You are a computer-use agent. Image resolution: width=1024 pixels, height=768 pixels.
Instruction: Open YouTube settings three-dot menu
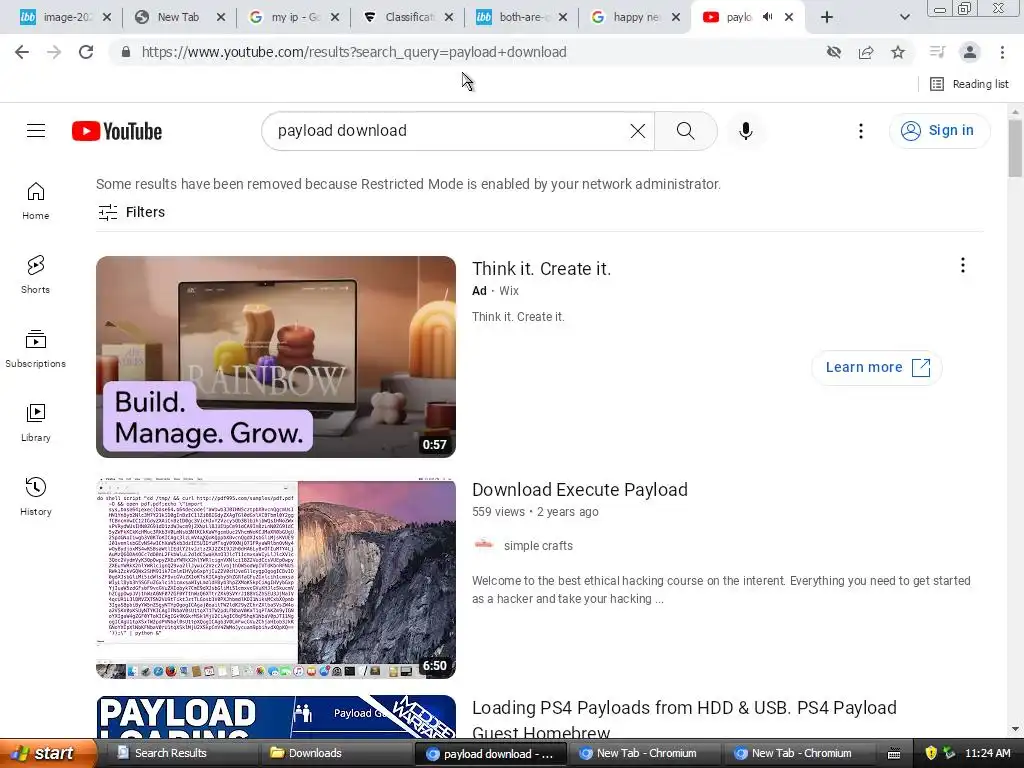tap(861, 131)
